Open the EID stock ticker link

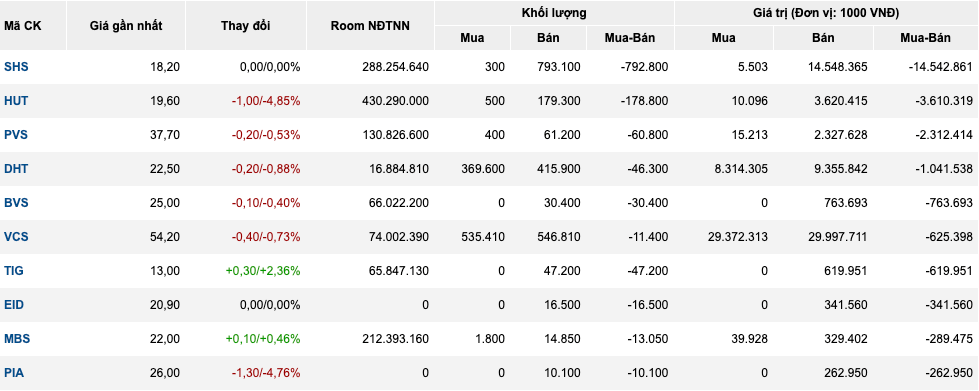[x=14, y=305]
